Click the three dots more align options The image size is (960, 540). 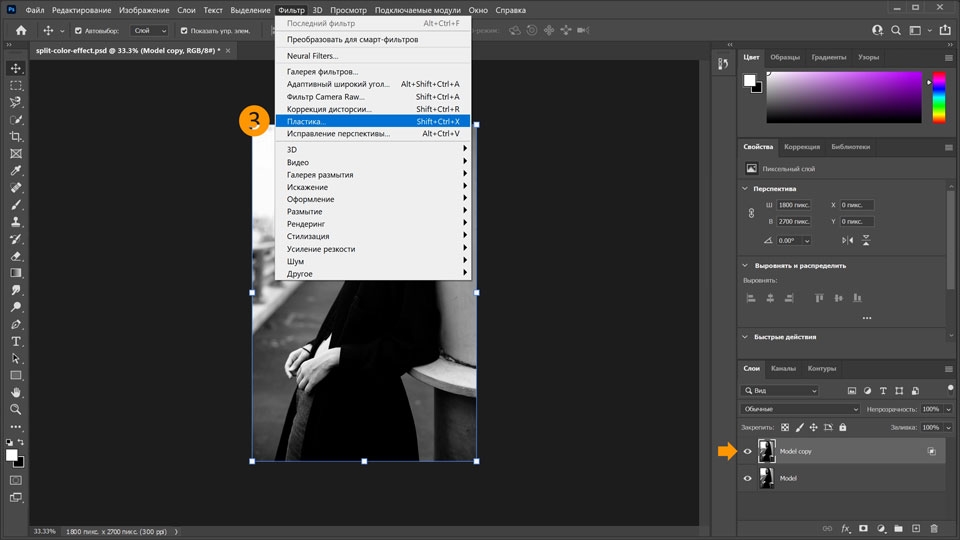[866, 318]
